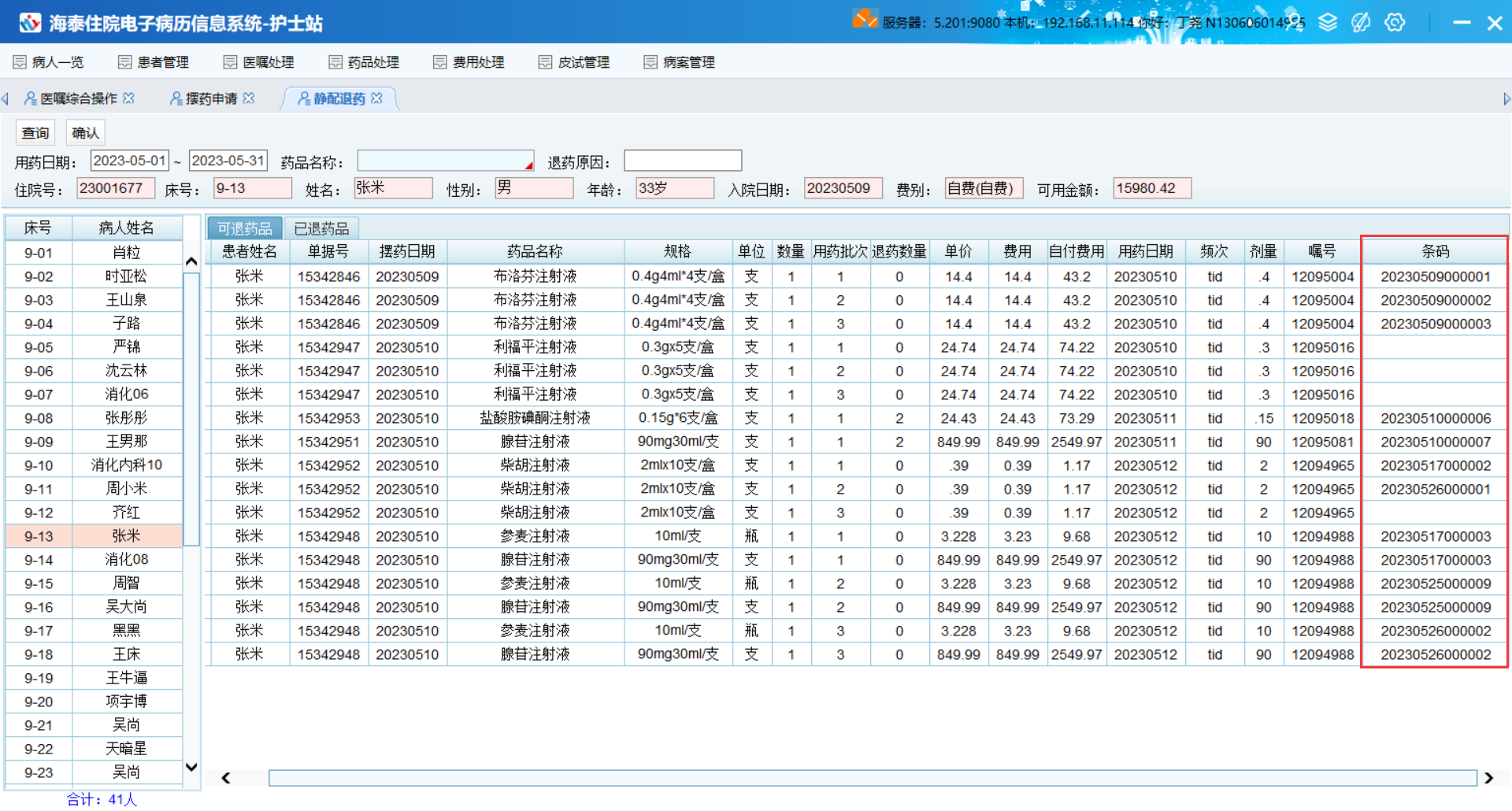Click barcode cell 20230510000007
The width and height of the screenshot is (1512, 811).
(x=1435, y=442)
